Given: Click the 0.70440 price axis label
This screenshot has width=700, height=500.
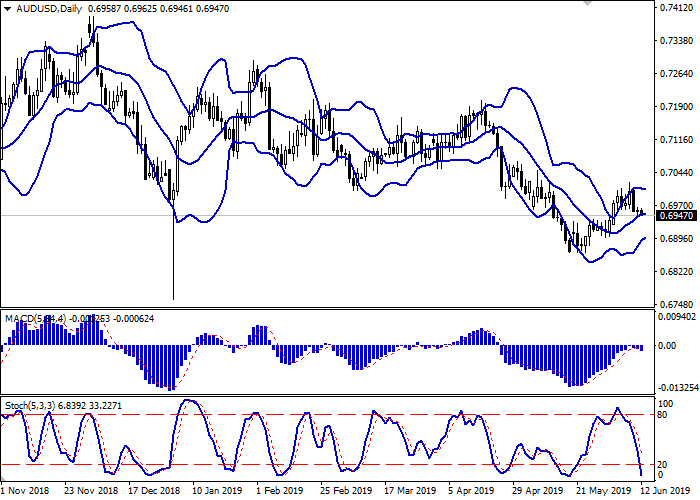Looking at the screenshot, I should coord(677,173).
